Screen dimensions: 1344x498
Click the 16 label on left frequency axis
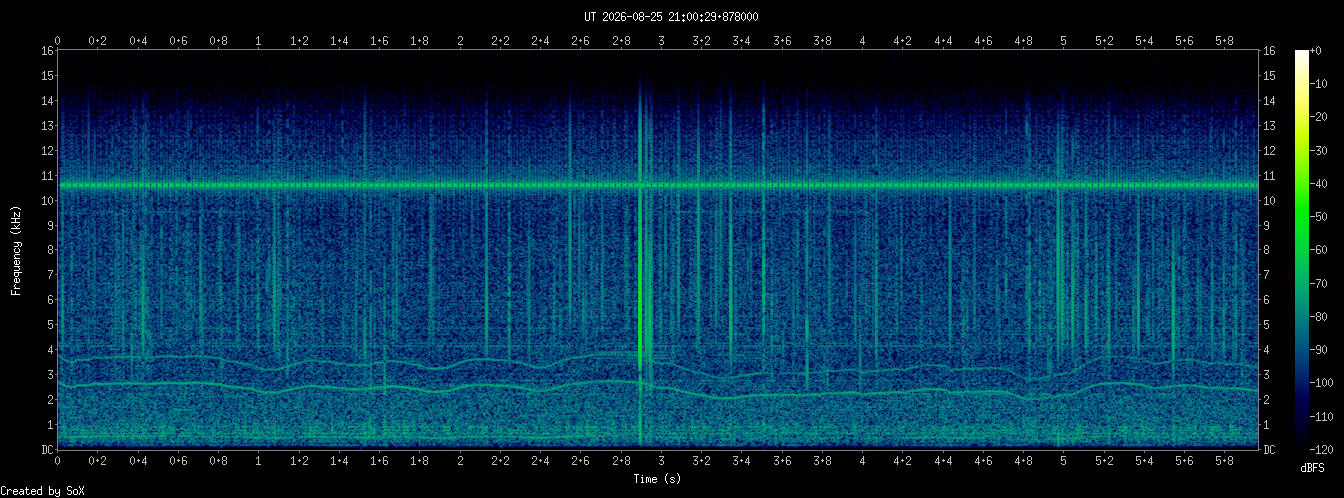tap(47, 50)
